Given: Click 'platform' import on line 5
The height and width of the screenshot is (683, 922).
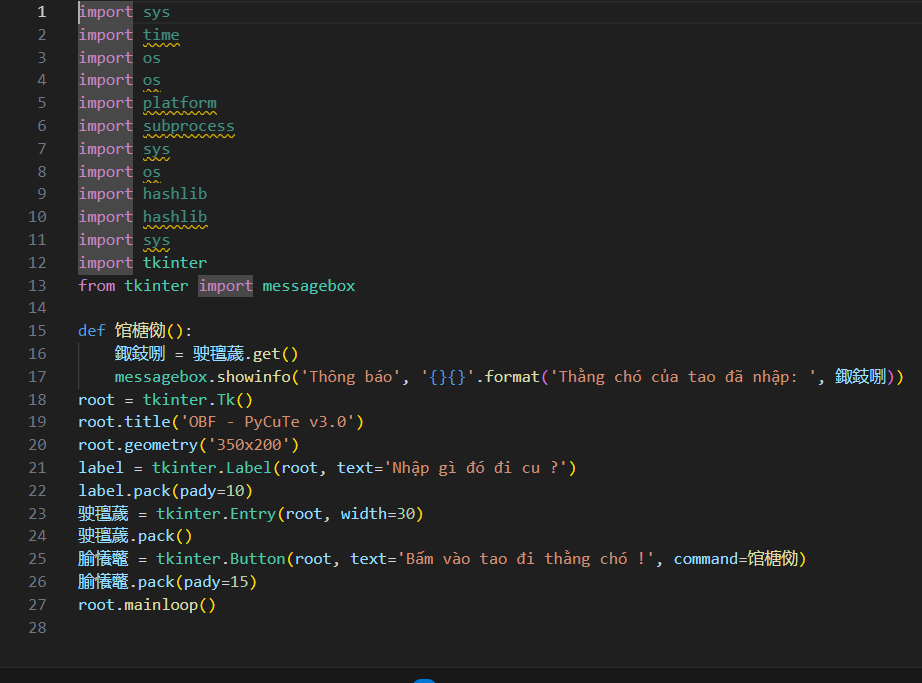Looking at the screenshot, I should tap(180, 103).
